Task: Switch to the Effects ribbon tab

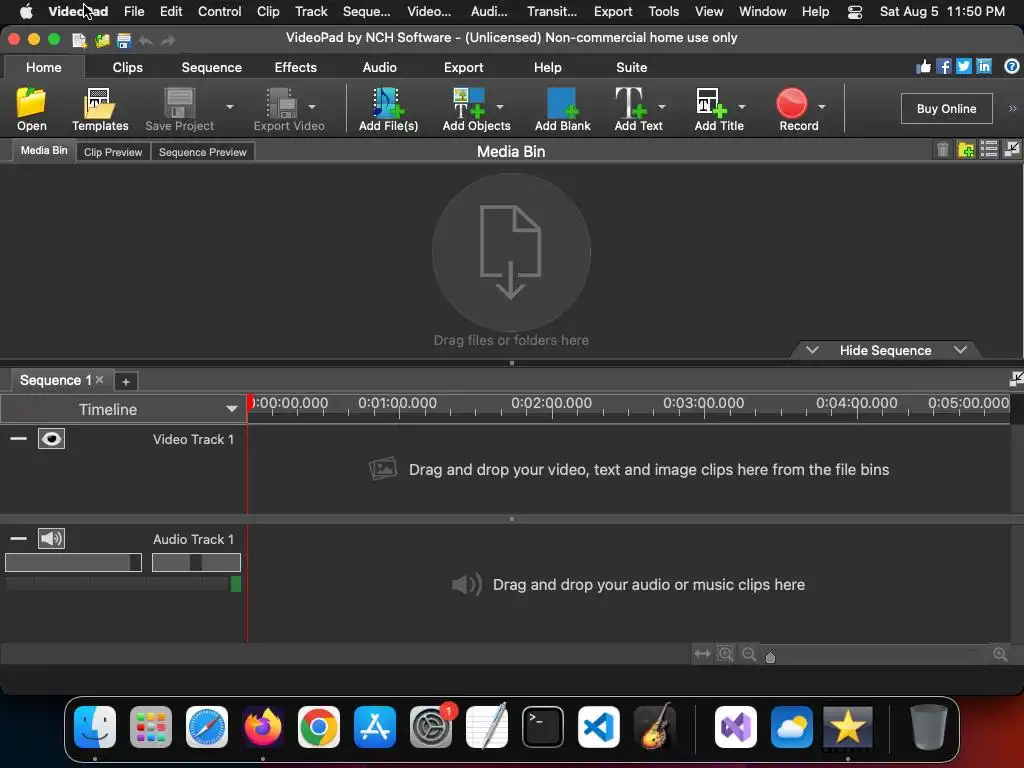Action: (x=295, y=67)
